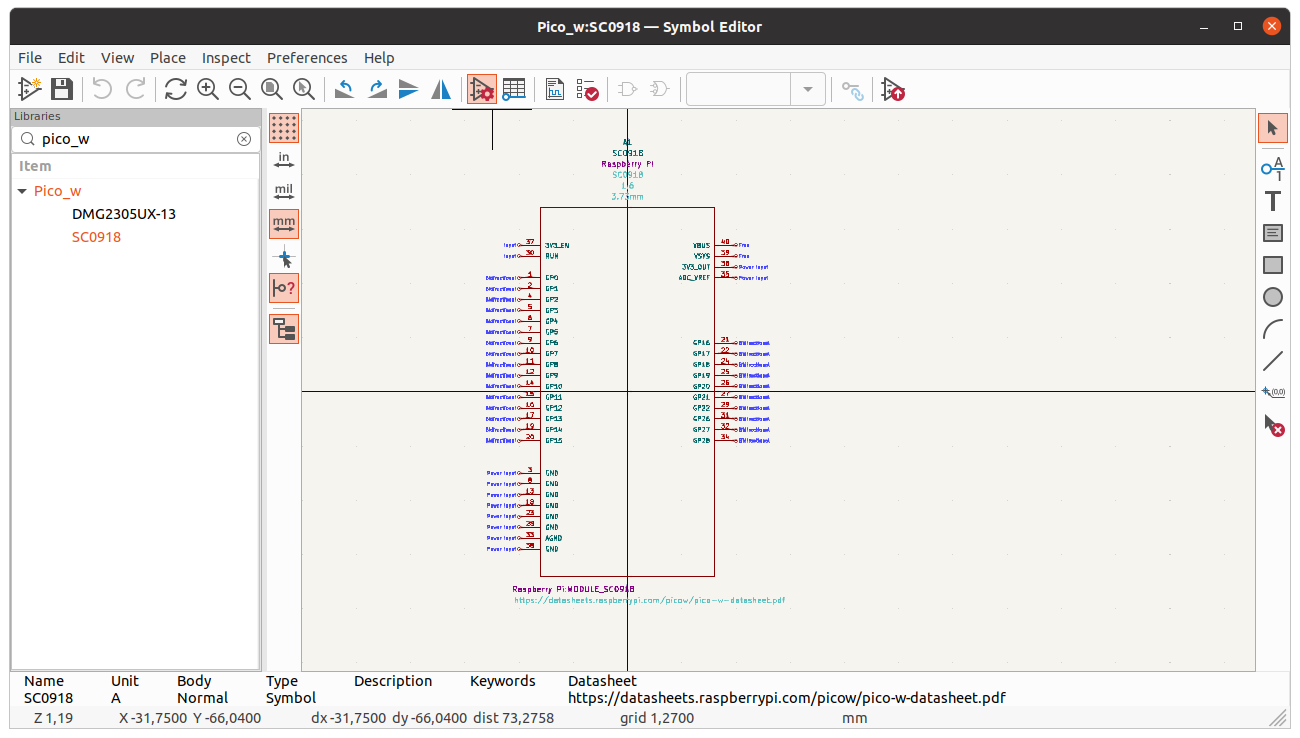The height and width of the screenshot is (738, 1300).
Task: Toggle full-window crosshair cursor
Action: (x=284, y=257)
